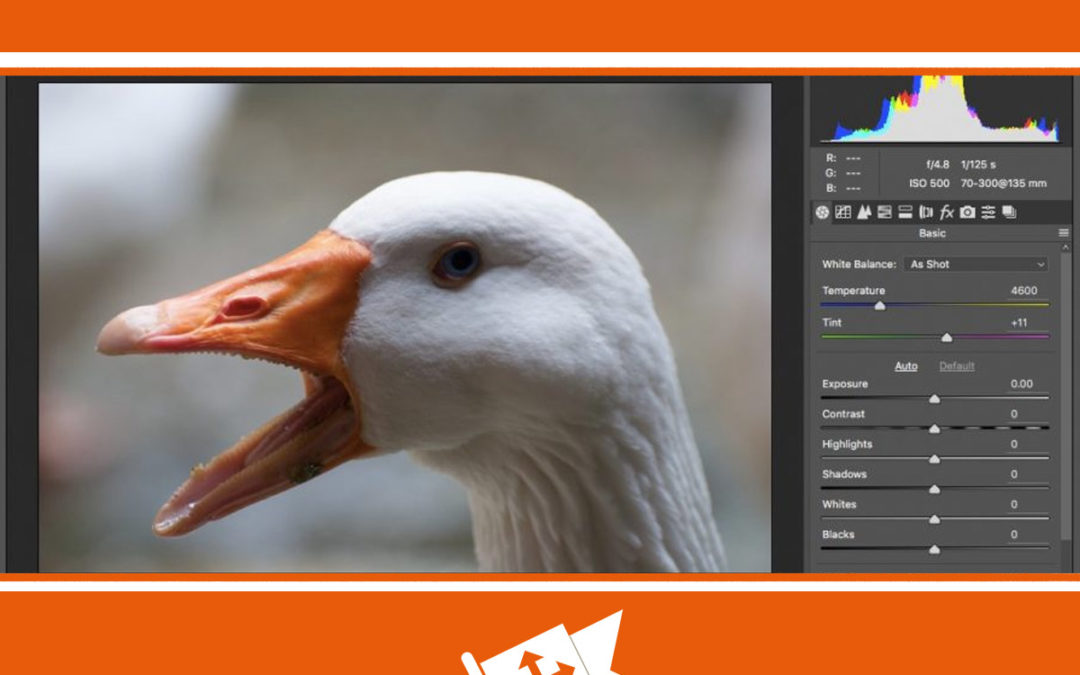Open the Snapshots panel icon
Image resolution: width=1080 pixels, height=675 pixels.
click(x=1010, y=213)
